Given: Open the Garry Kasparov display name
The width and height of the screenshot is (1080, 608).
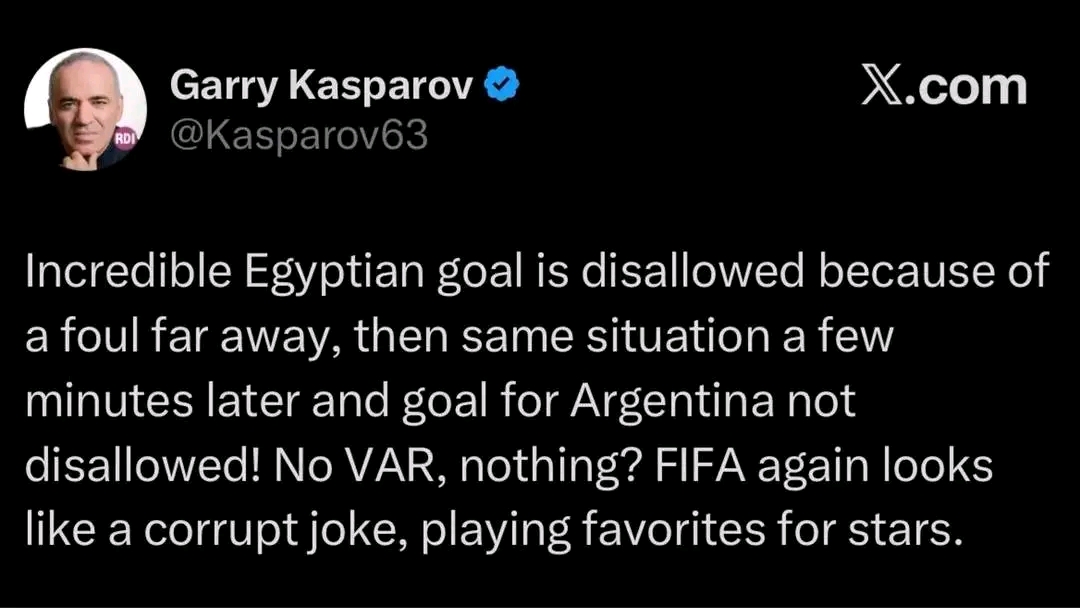Looking at the screenshot, I should pos(322,86).
